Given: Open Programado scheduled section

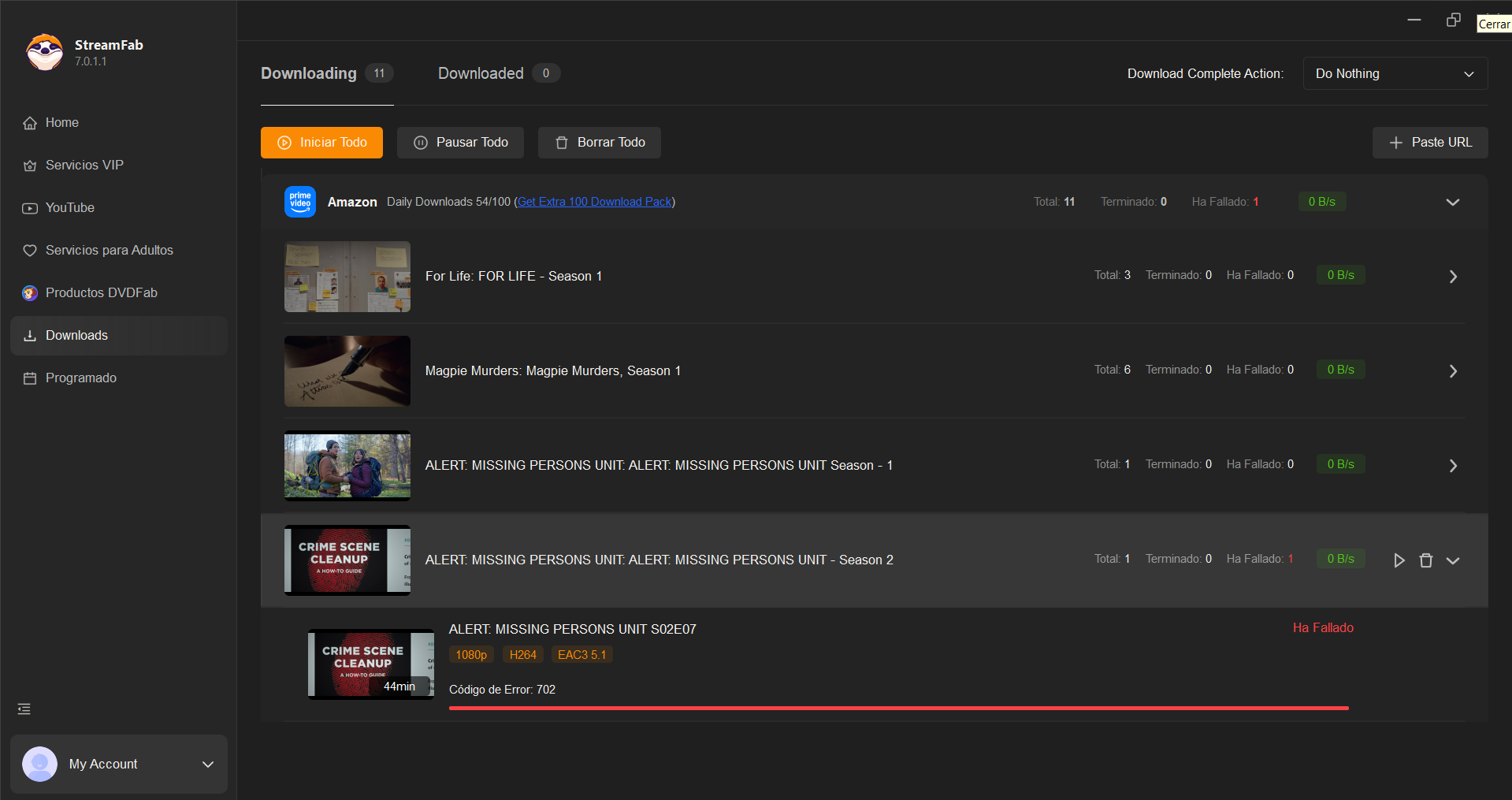Looking at the screenshot, I should tap(80, 378).
